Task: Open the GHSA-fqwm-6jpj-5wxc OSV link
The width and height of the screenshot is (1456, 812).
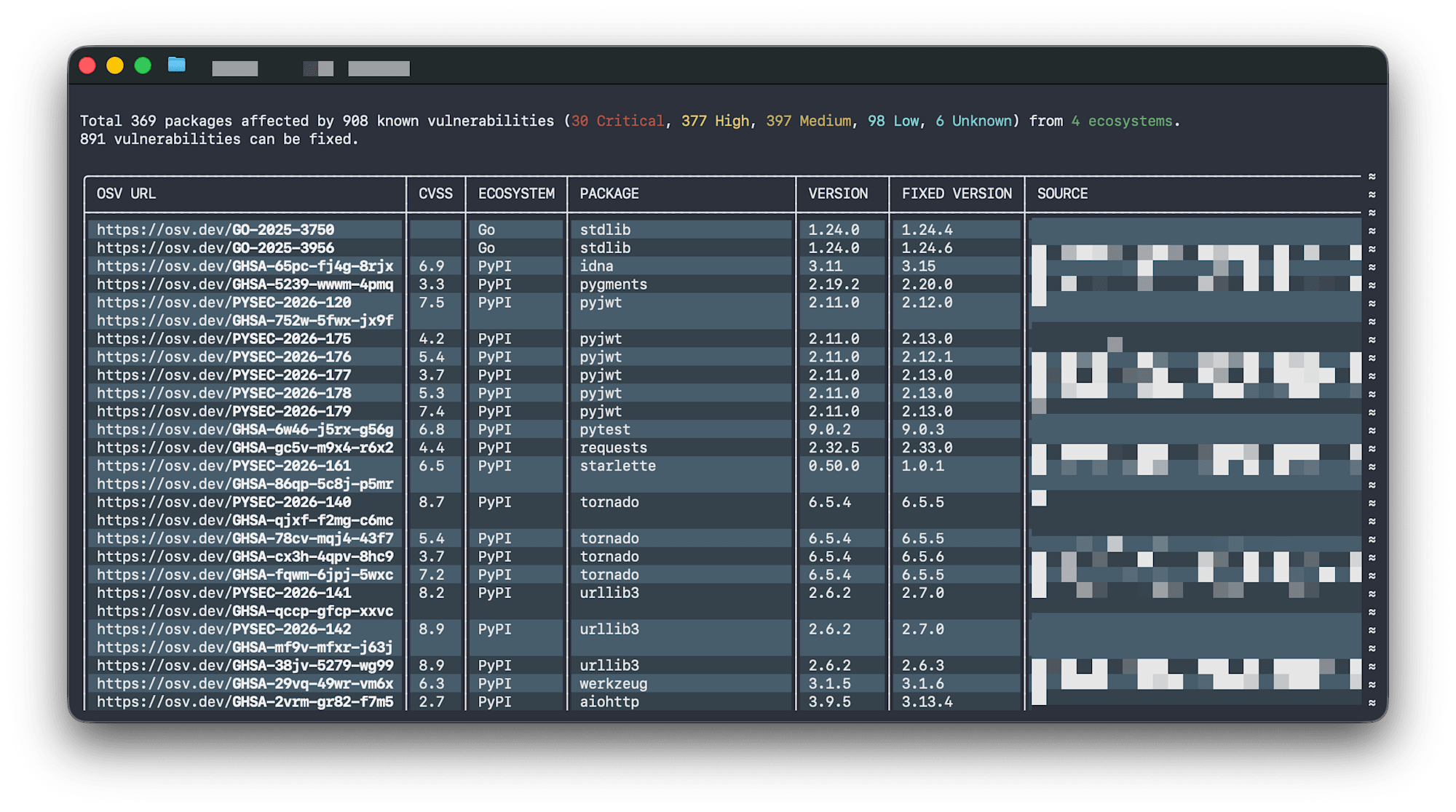Action: pyautogui.click(x=245, y=576)
